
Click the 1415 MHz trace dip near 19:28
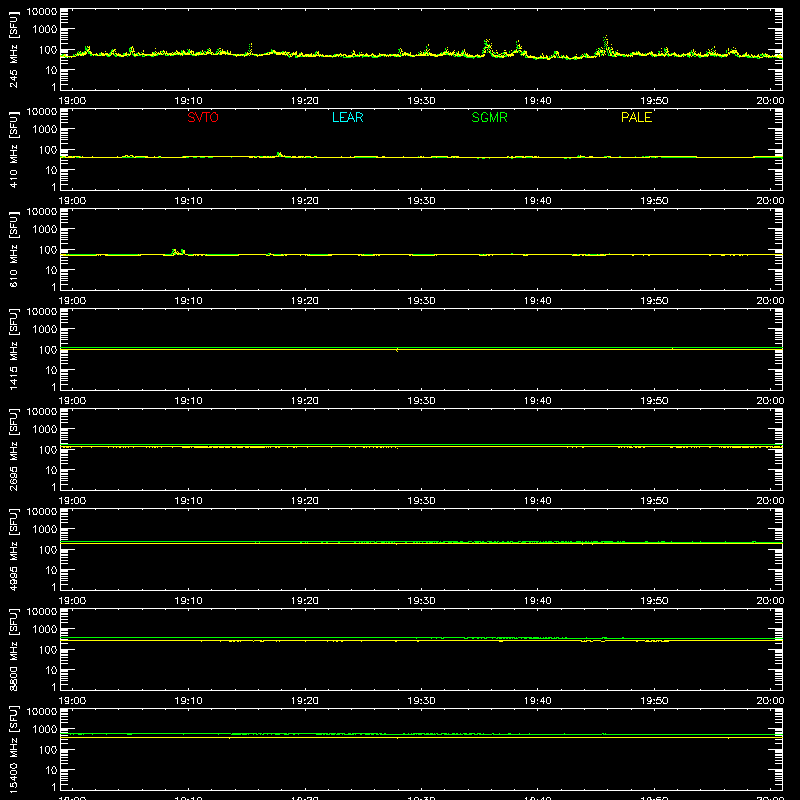397,350
